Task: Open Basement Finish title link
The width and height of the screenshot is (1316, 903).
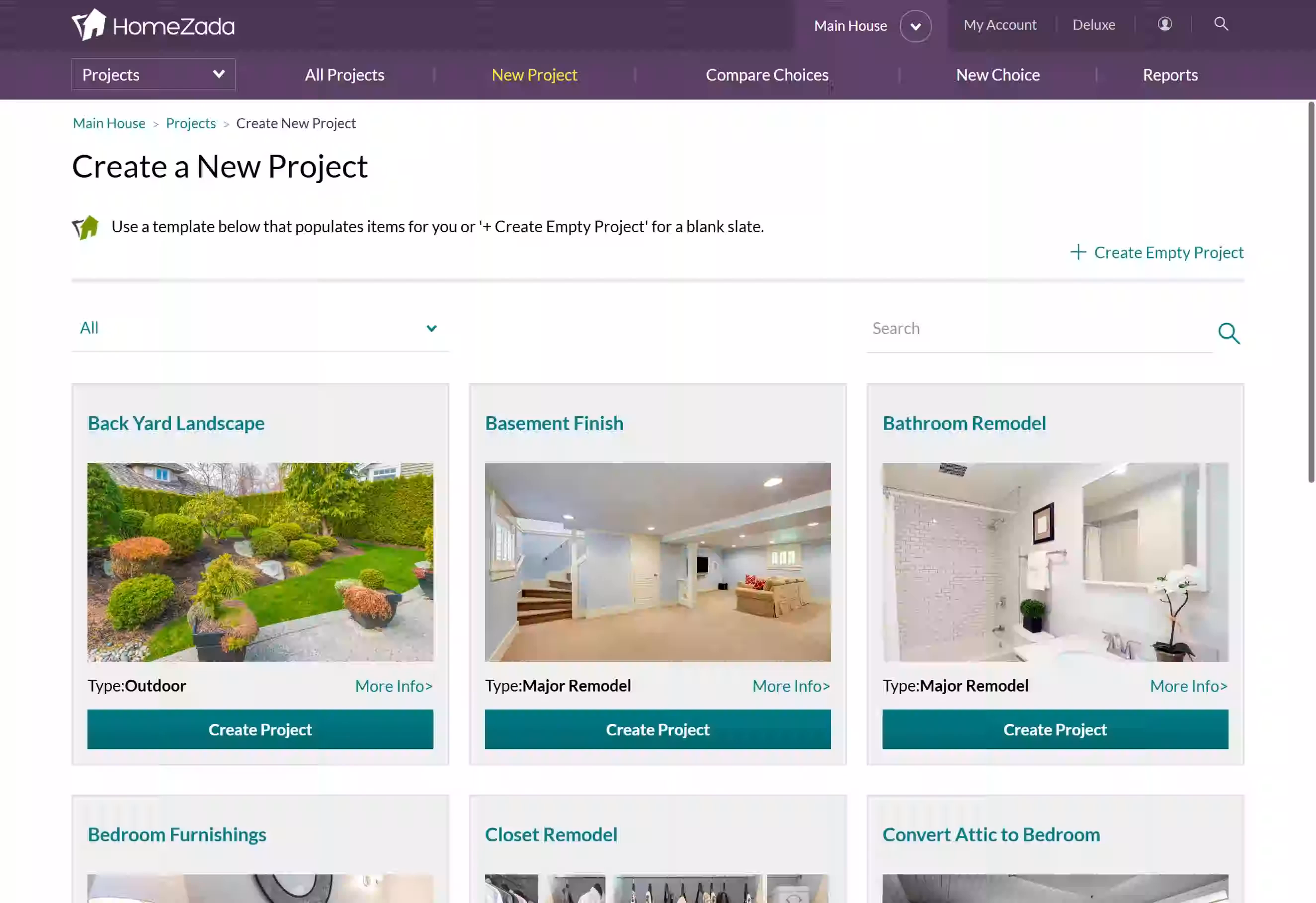Action: coord(554,423)
